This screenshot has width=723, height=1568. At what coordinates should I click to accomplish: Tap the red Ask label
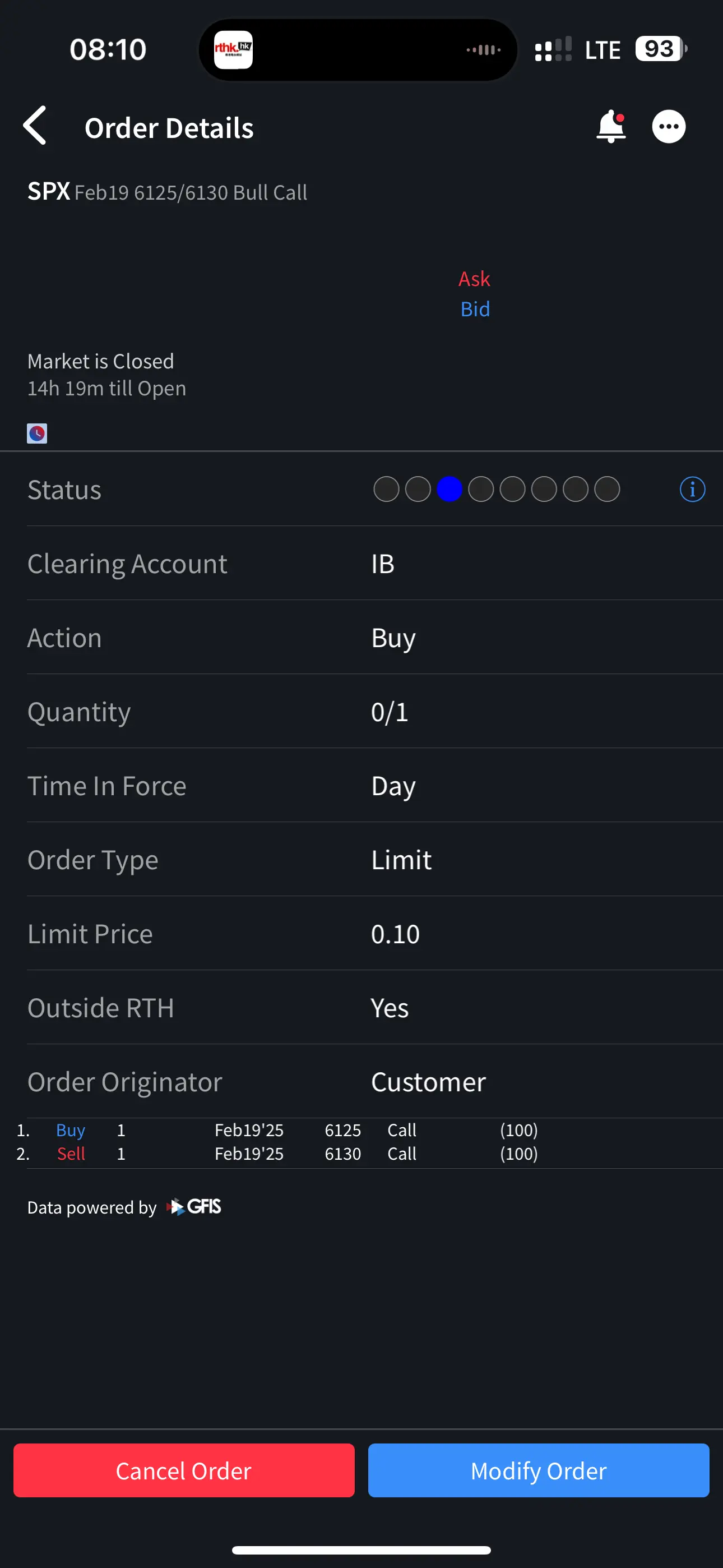pyautogui.click(x=474, y=279)
